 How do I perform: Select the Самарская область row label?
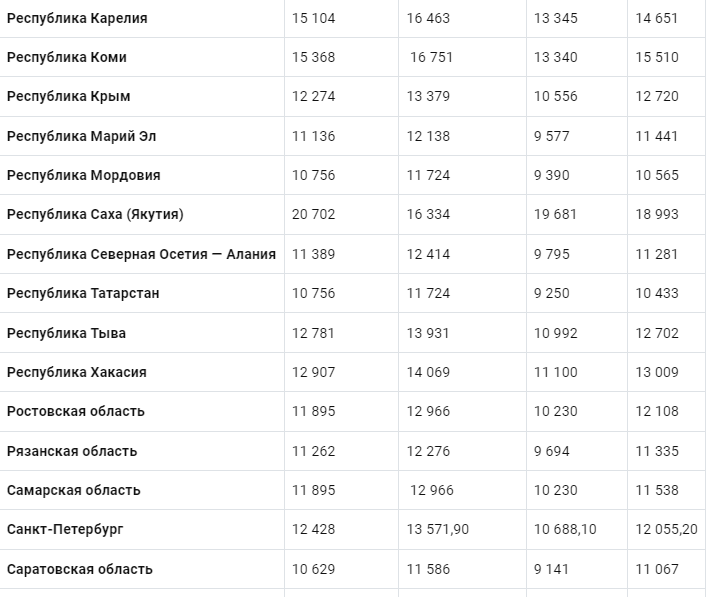pyautogui.click(x=74, y=490)
